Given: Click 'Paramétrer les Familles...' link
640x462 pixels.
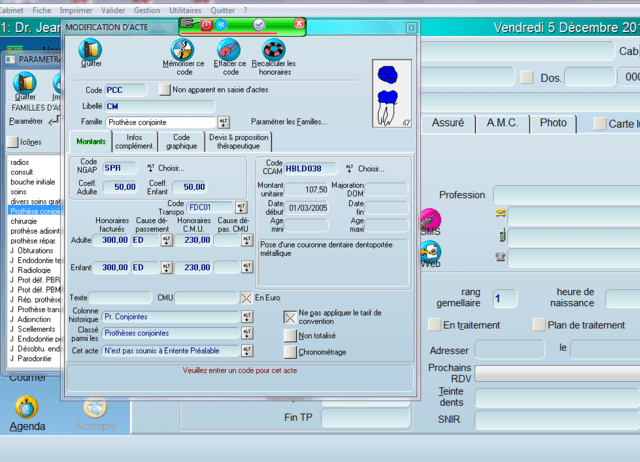Looking at the screenshot, I should [x=288, y=122].
